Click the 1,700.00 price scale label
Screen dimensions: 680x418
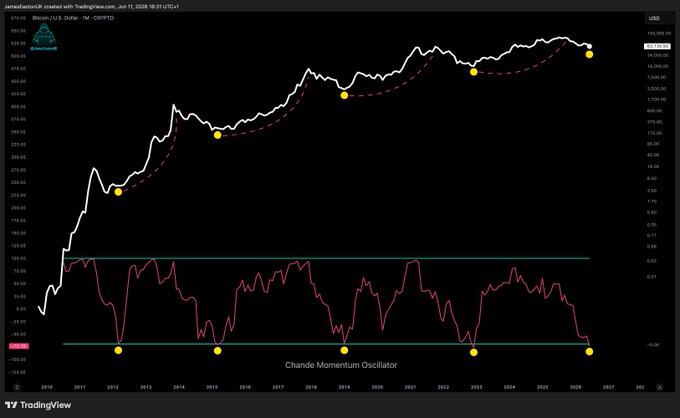659,99
